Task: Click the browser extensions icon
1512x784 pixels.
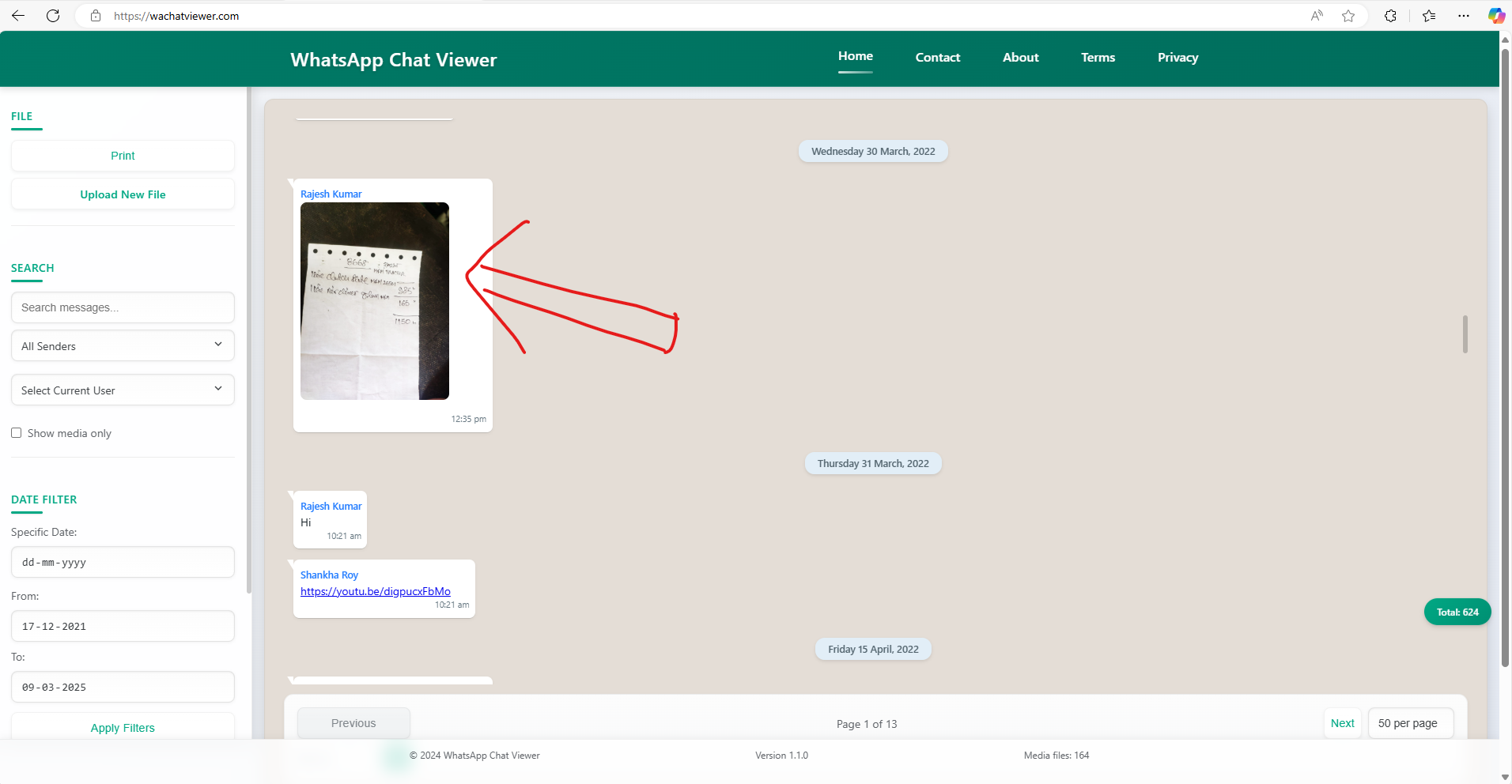Action: (1390, 15)
